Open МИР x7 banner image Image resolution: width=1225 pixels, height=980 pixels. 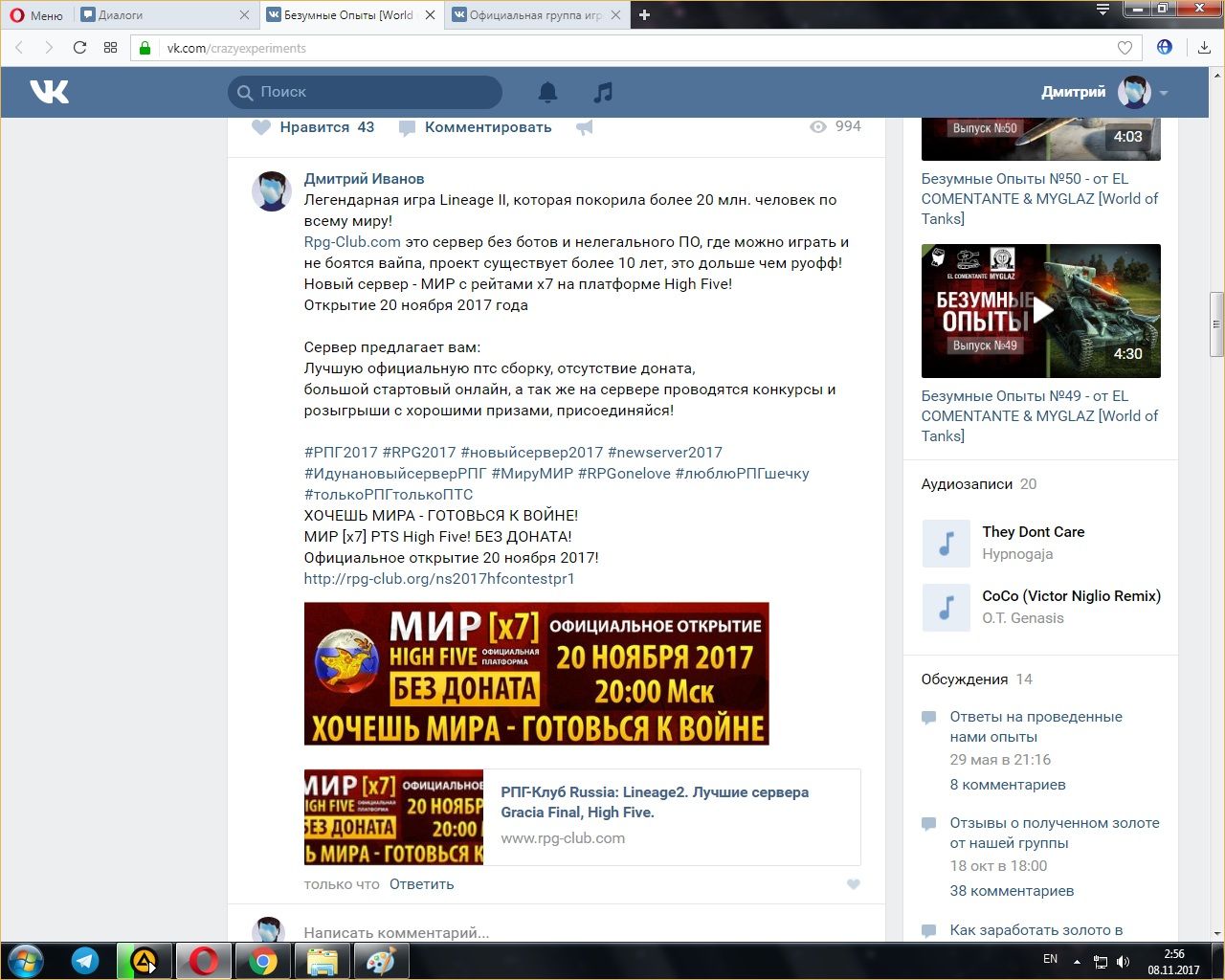coord(536,674)
